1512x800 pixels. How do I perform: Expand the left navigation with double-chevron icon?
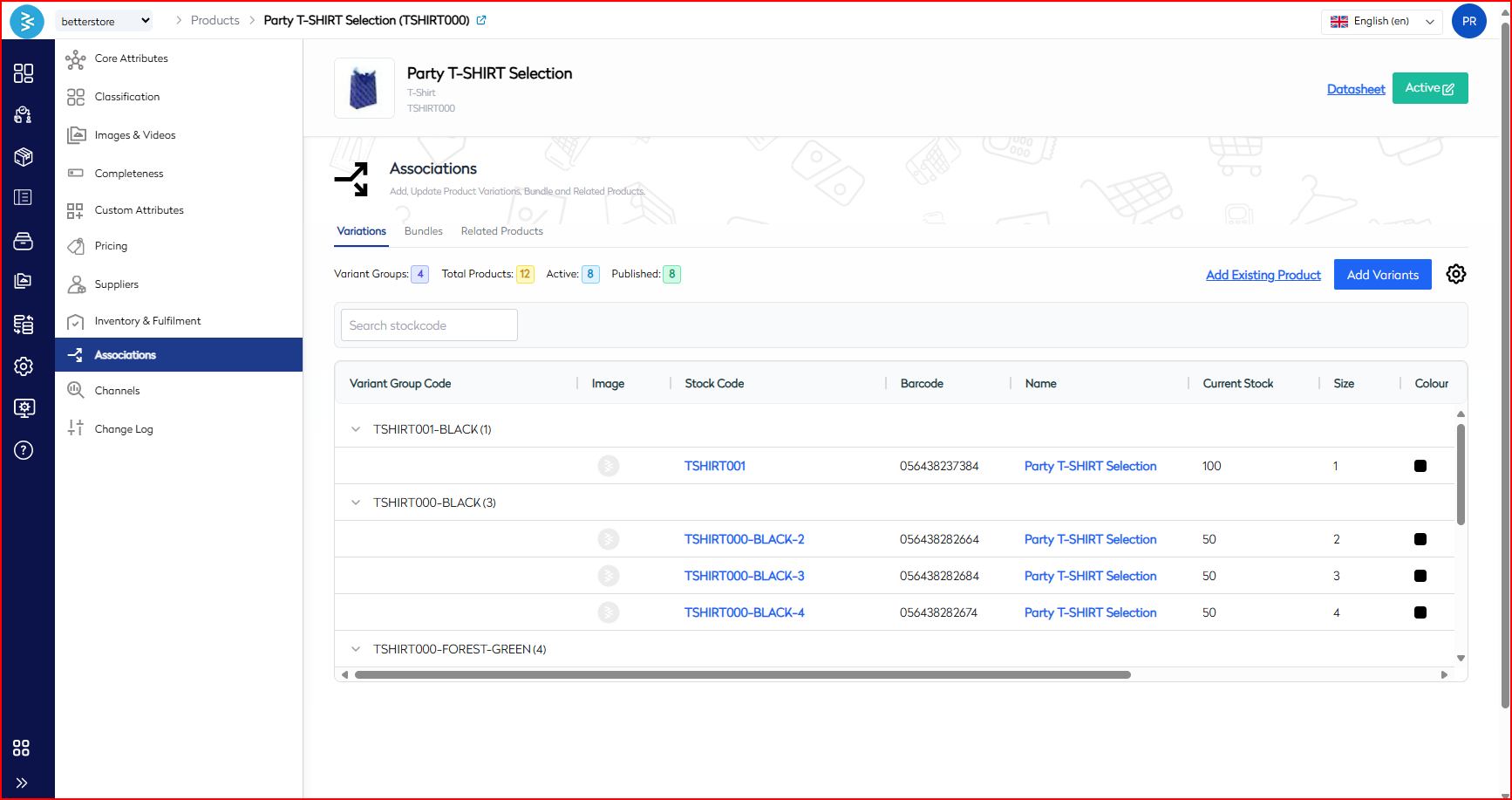pyautogui.click(x=22, y=783)
